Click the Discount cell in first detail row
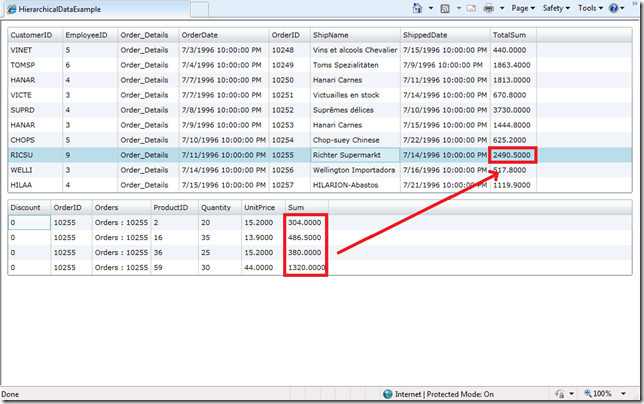644x404 pixels. point(28,222)
